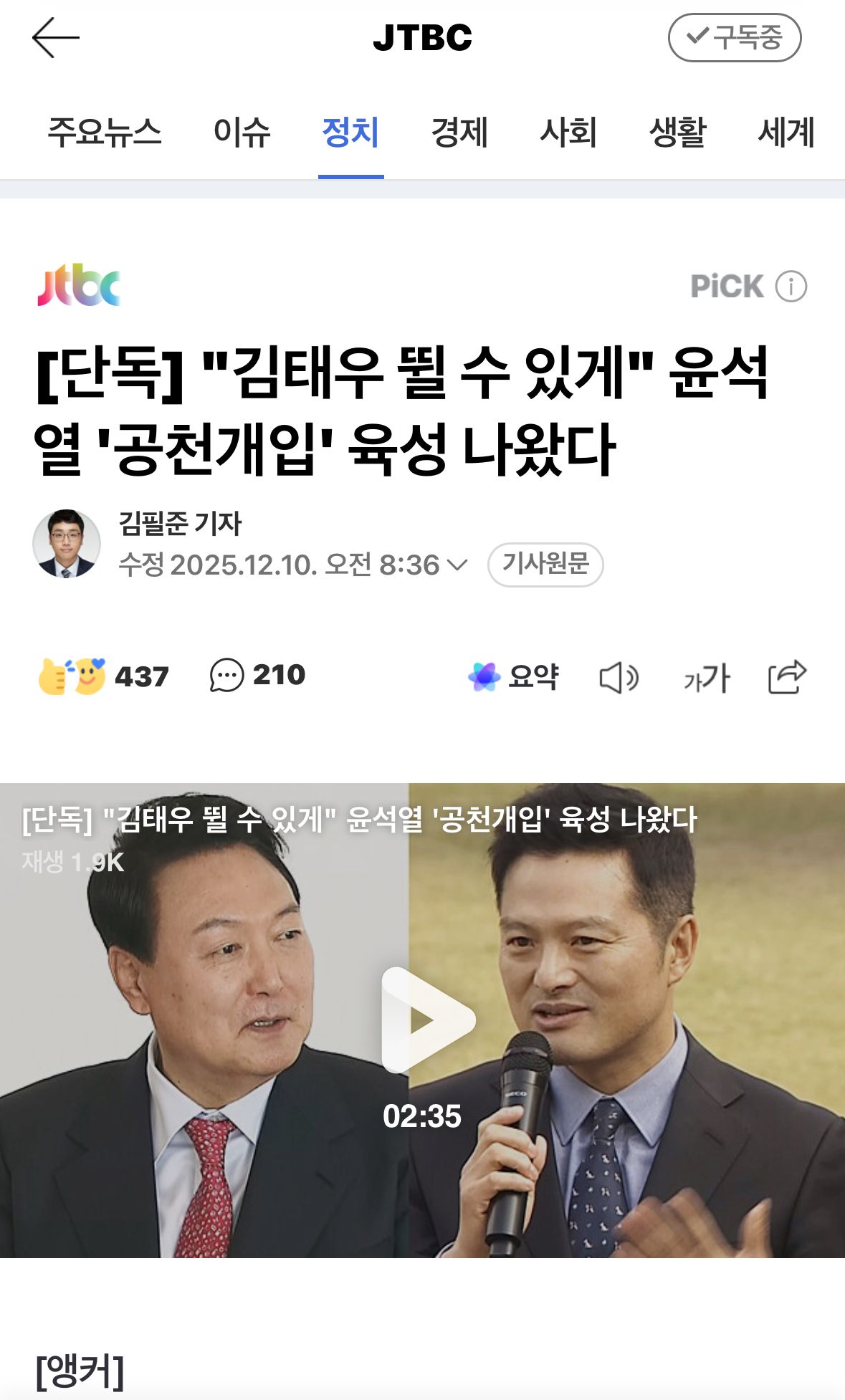The image size is (845, 1400).
Task: Open the 기사원문 original article link
Action: pos(545,565)
